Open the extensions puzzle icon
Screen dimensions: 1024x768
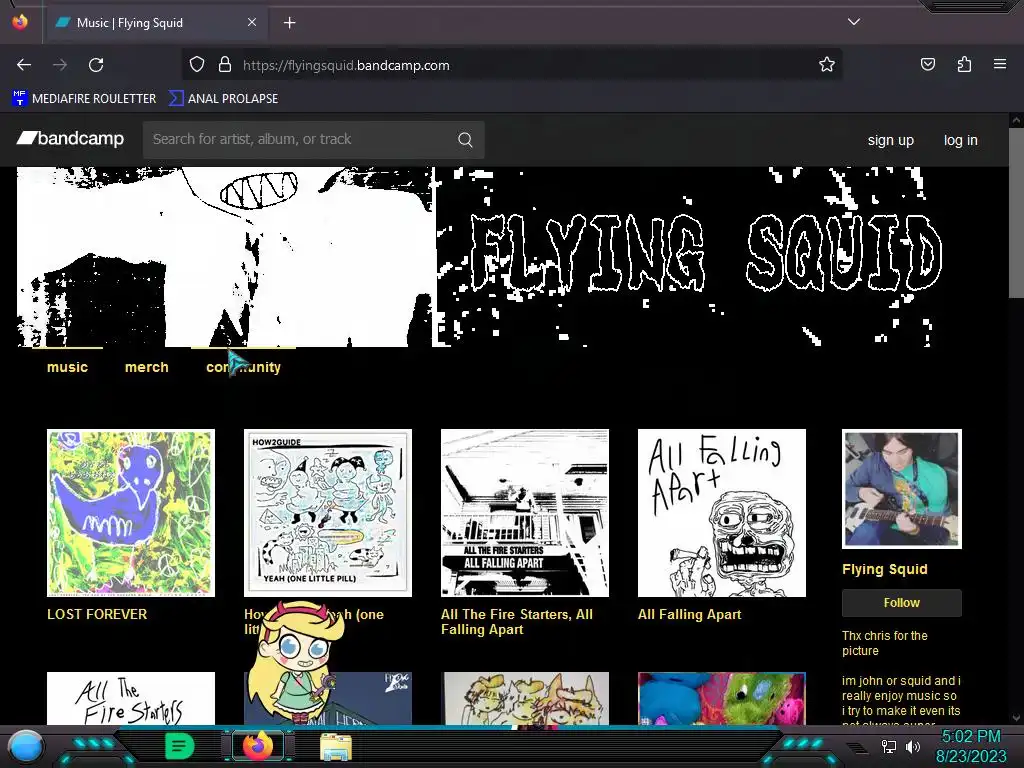pos(964,65)
